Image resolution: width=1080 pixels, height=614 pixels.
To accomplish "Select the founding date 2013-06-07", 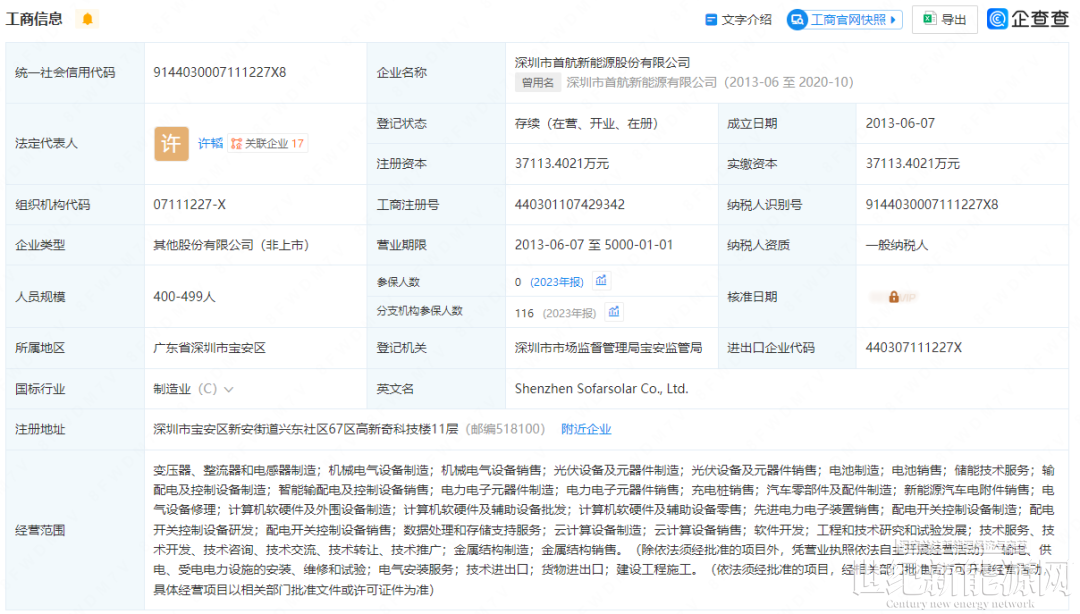I will click(900, 123).
